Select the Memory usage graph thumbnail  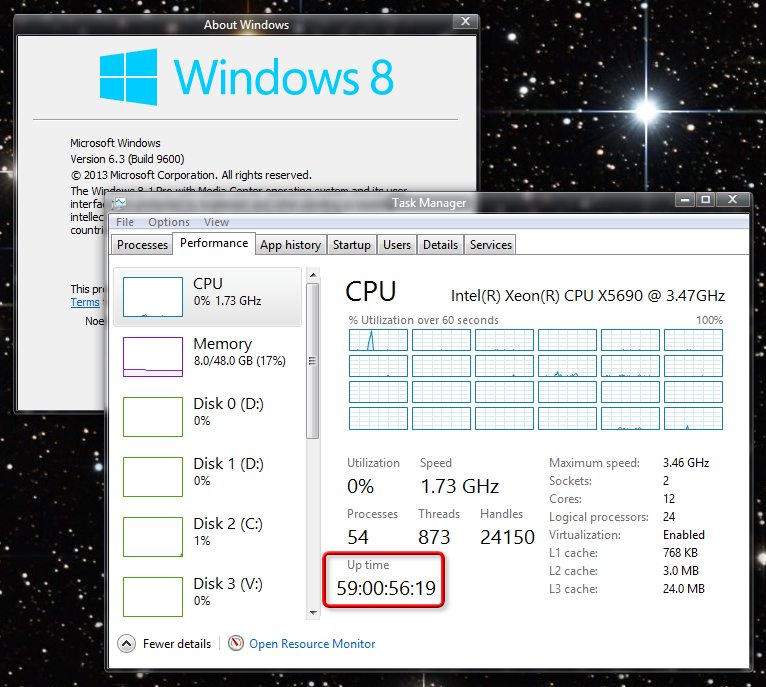pyautogui.click(x=152, y=356)
